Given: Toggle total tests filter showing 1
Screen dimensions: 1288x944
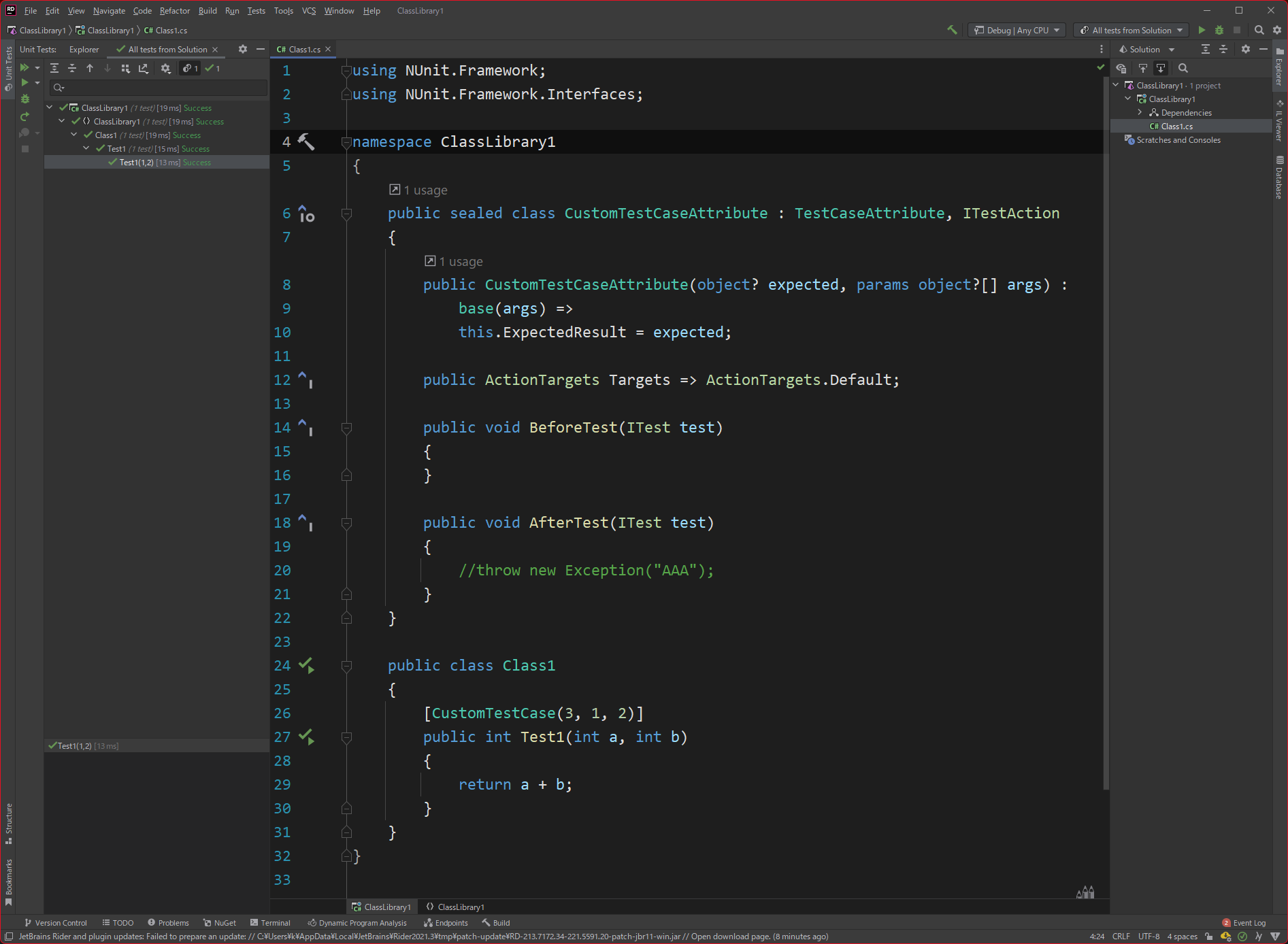Looking at the screenshot, I should tap(191, 68).
